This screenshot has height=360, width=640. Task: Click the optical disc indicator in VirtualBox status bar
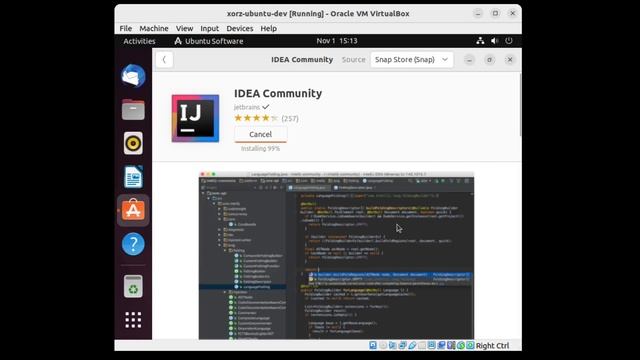click(383, 345)
